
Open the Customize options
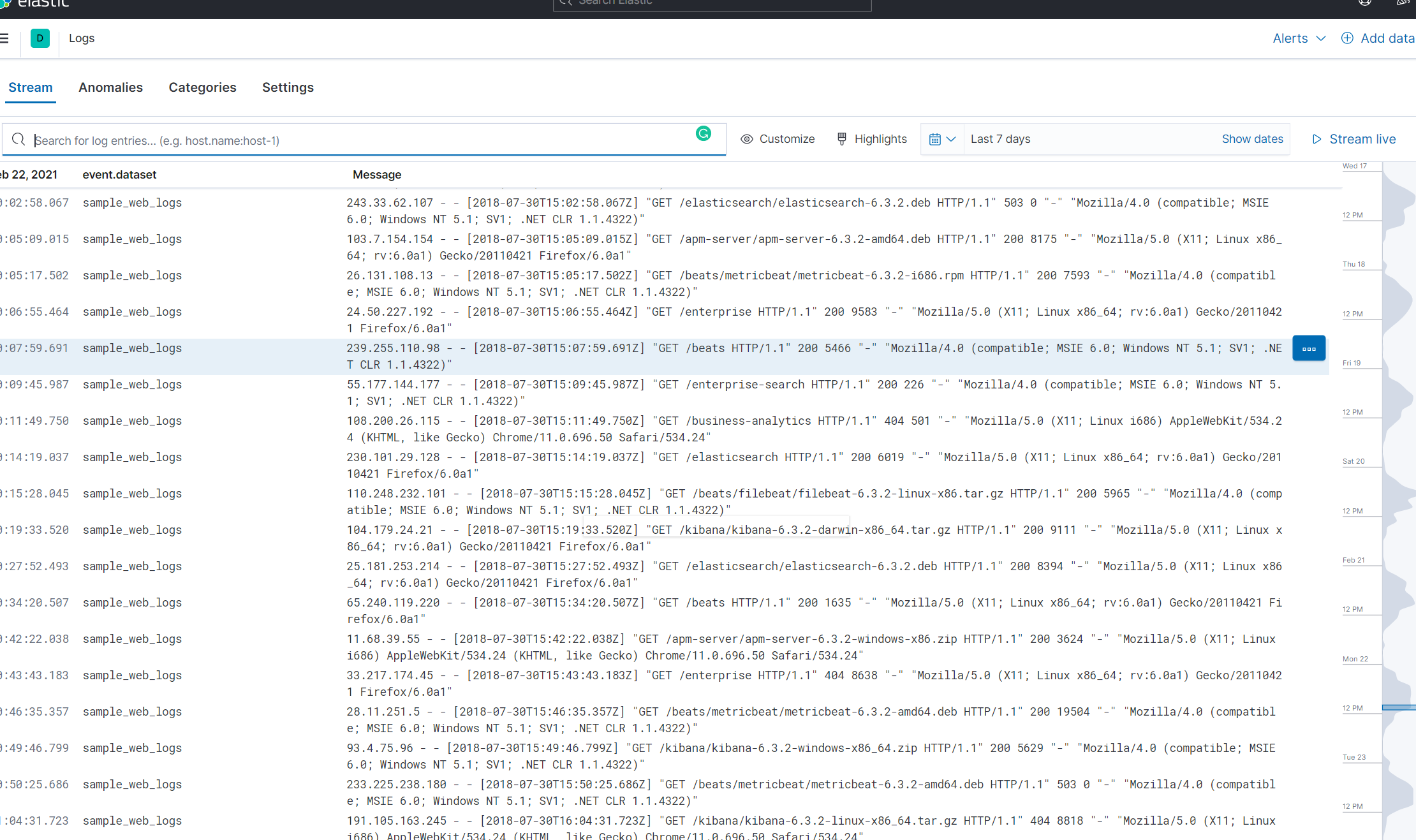[x=778, y=139]
